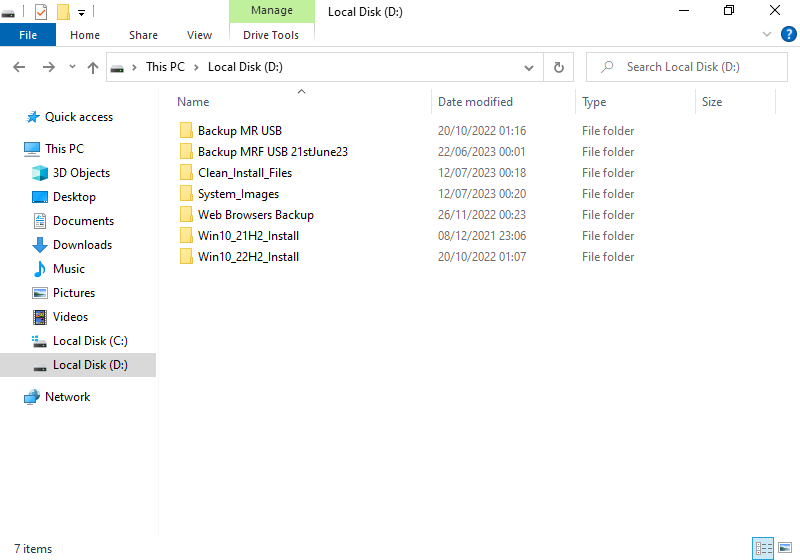
Task: Open recent locations dropdown arrow
Action: tap(72, 67)
